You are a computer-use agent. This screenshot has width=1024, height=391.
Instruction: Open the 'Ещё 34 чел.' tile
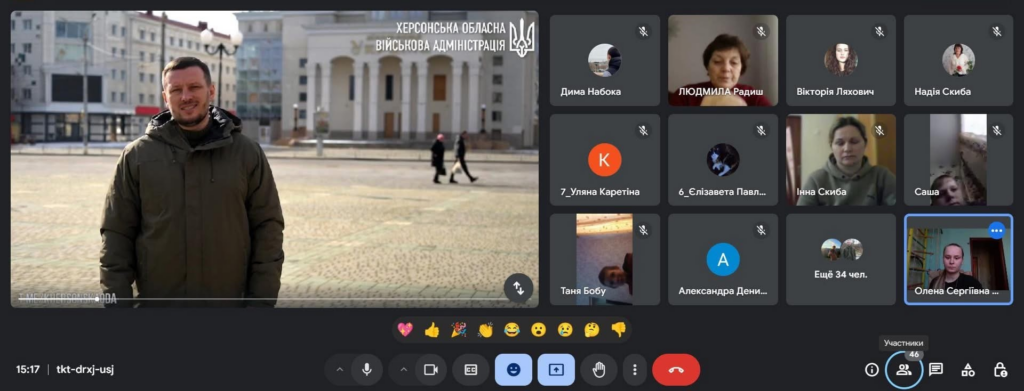pyautogui.click(x=841, y=259)
